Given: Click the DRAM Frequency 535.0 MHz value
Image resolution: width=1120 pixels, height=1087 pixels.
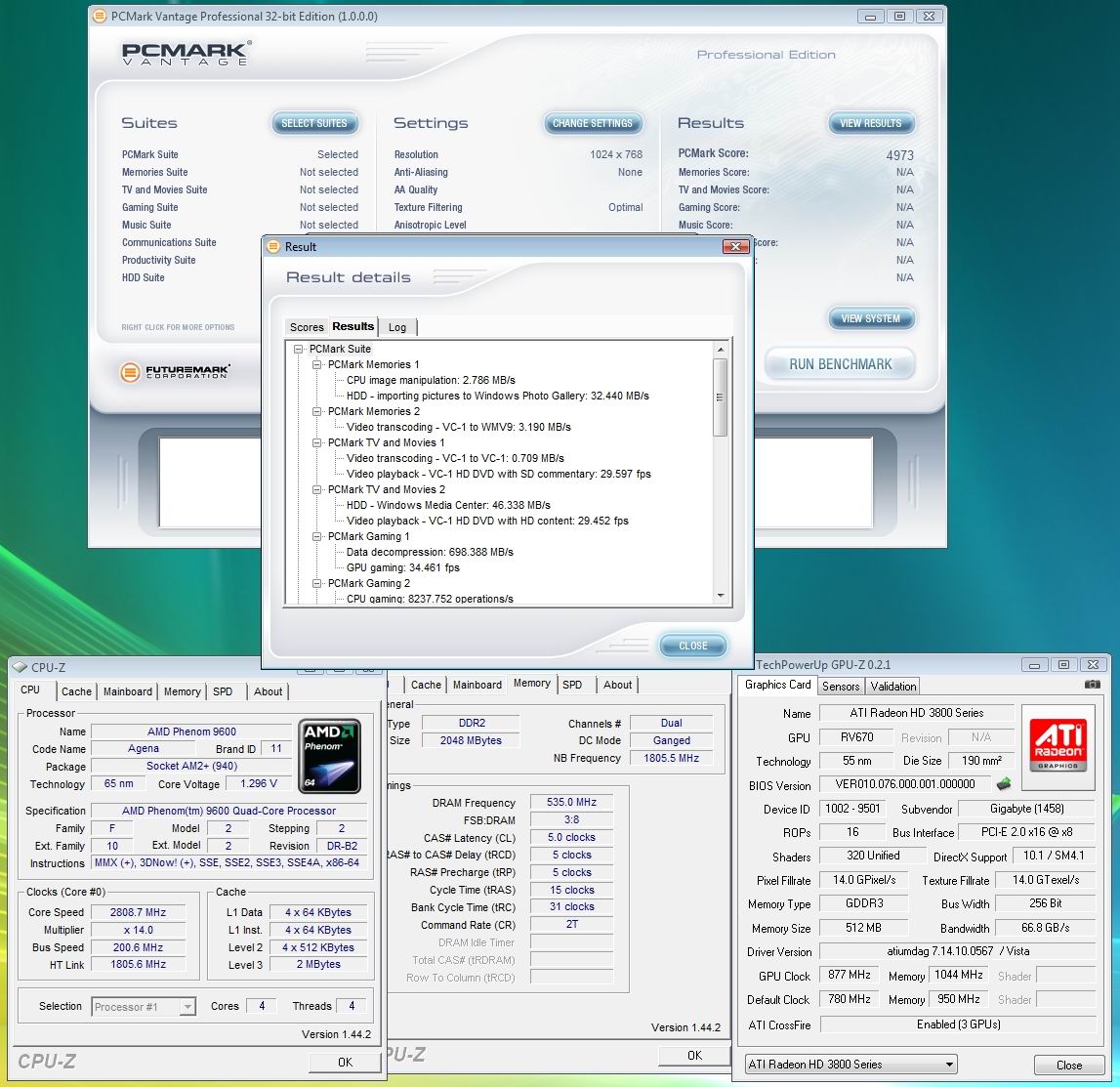Looking at the screenshot, I should 571,802.
